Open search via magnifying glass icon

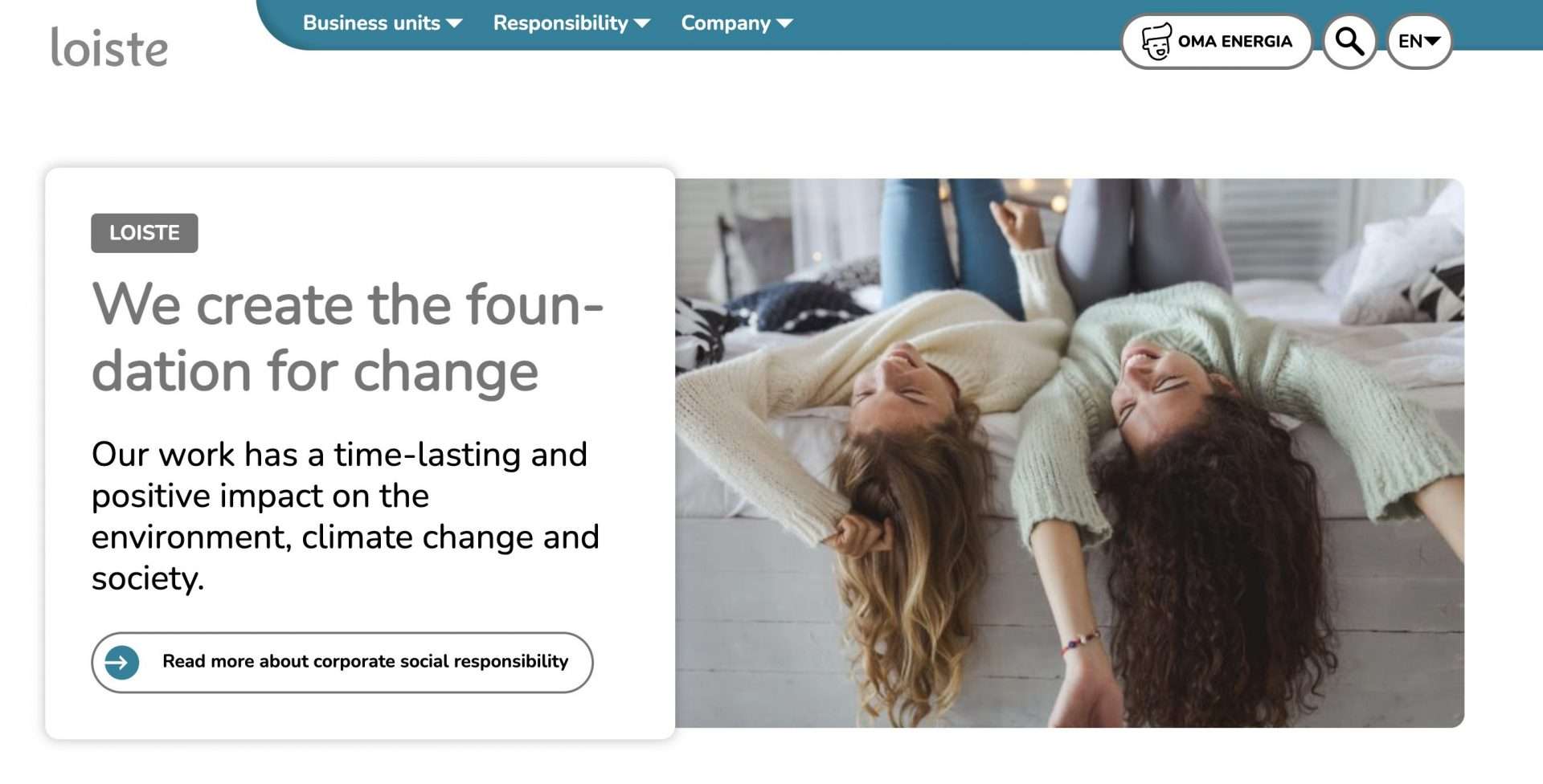pyautogui.click(x=1349, y=41)
